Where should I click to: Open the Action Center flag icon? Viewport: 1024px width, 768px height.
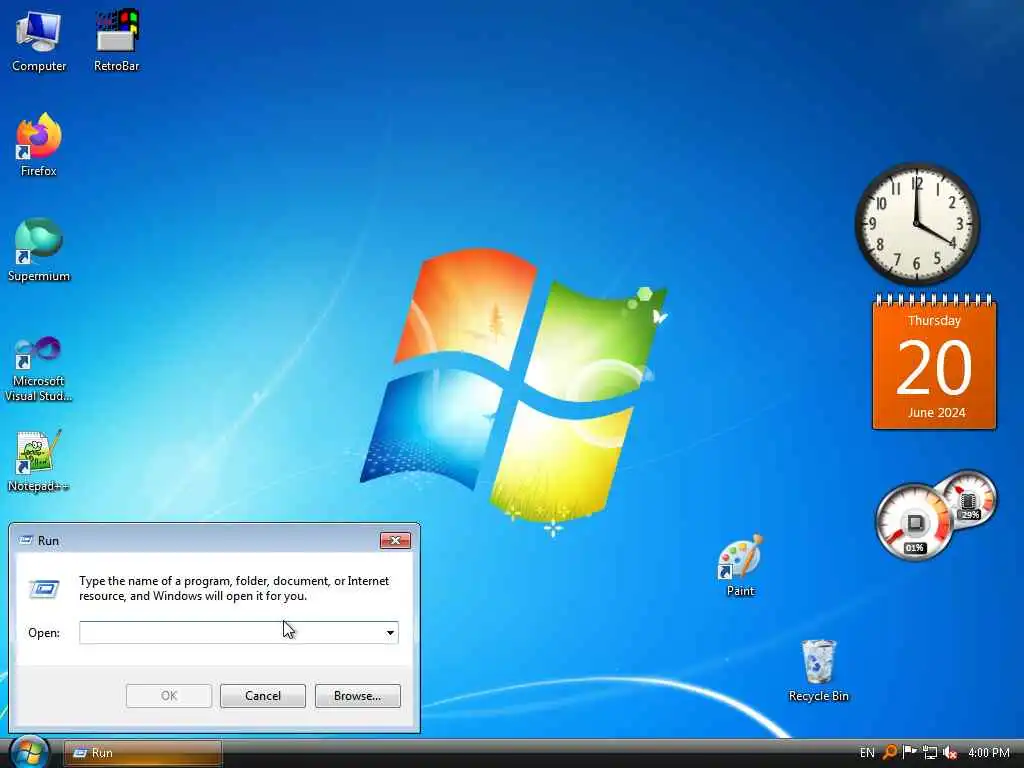click(x=909, y=752)
